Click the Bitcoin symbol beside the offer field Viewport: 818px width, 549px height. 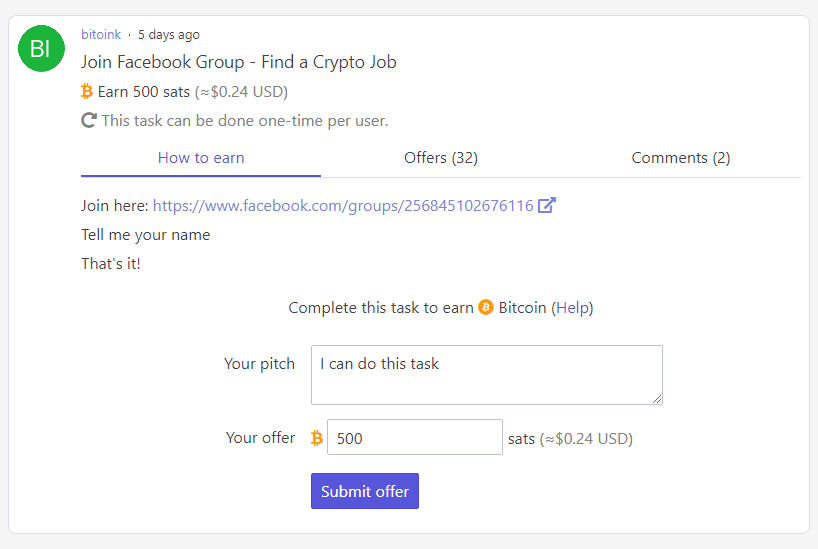pos(316,438)
